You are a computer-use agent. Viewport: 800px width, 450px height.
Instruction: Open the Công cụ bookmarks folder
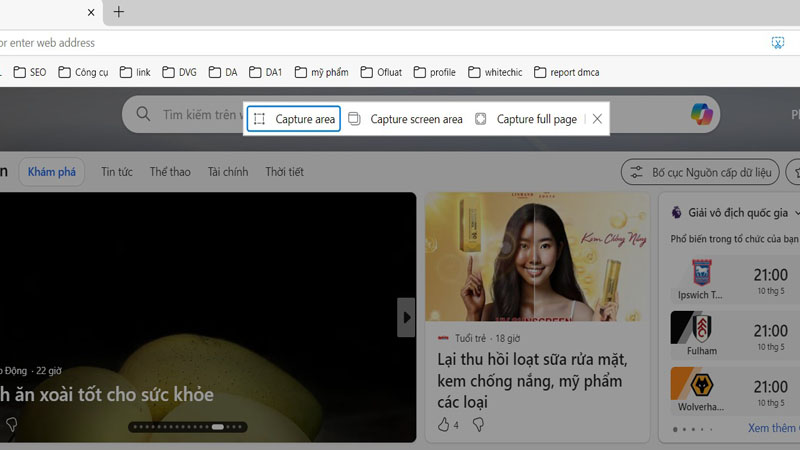tap(83, 72)
